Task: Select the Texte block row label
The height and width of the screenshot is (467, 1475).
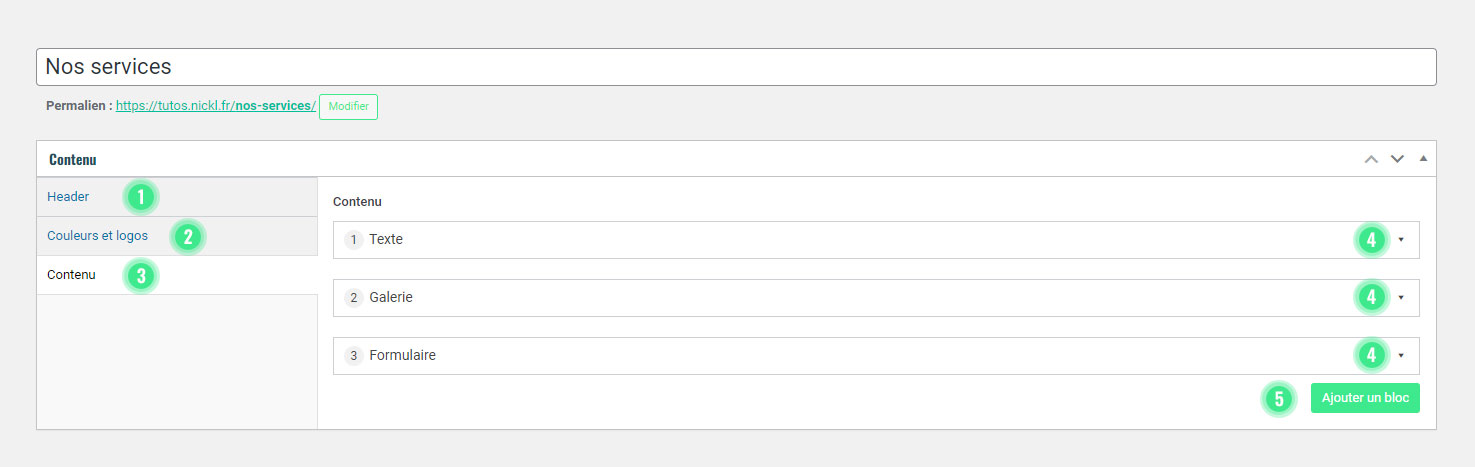Action: [x=386, y=240]
